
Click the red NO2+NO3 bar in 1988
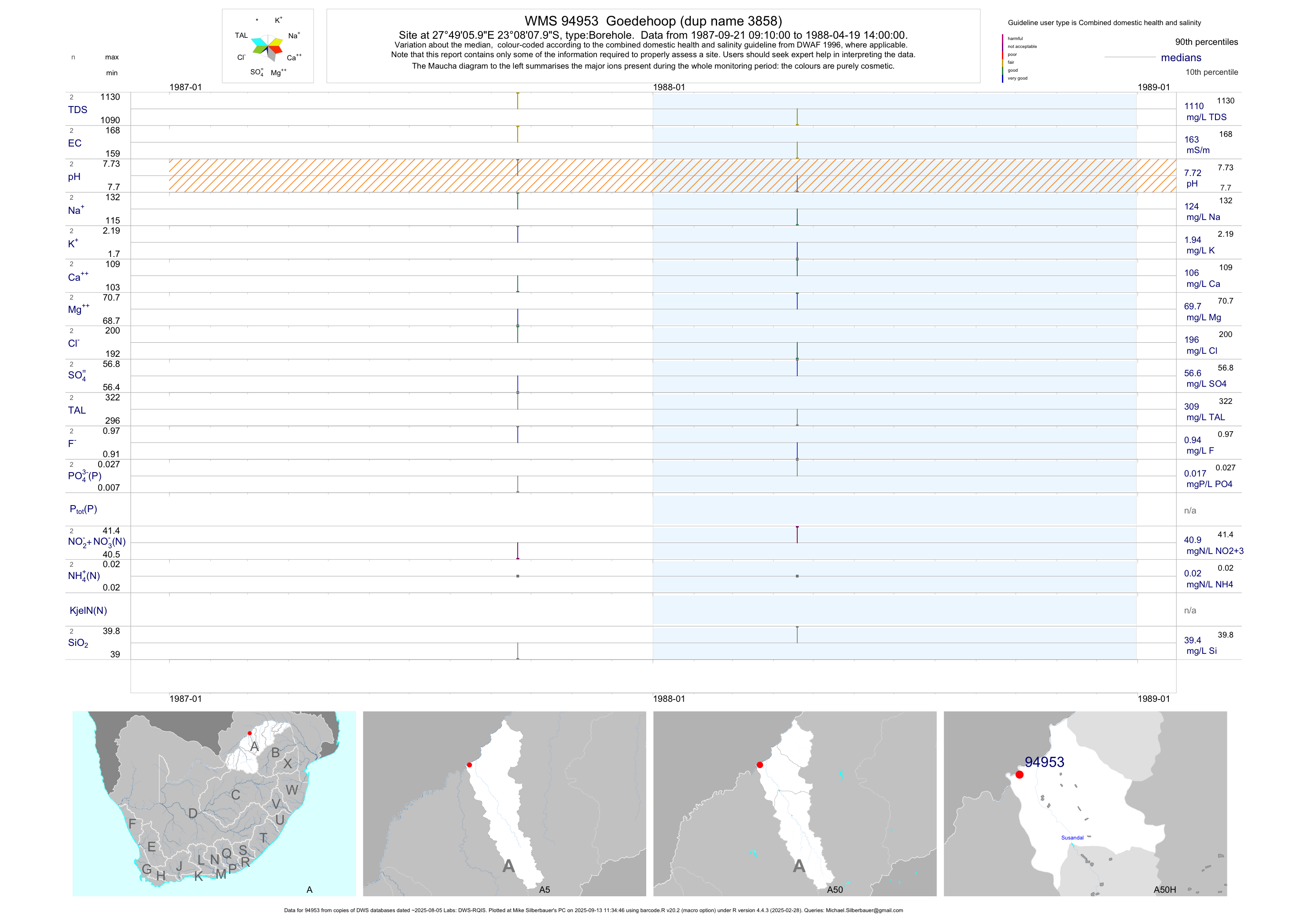click(797, 534)
